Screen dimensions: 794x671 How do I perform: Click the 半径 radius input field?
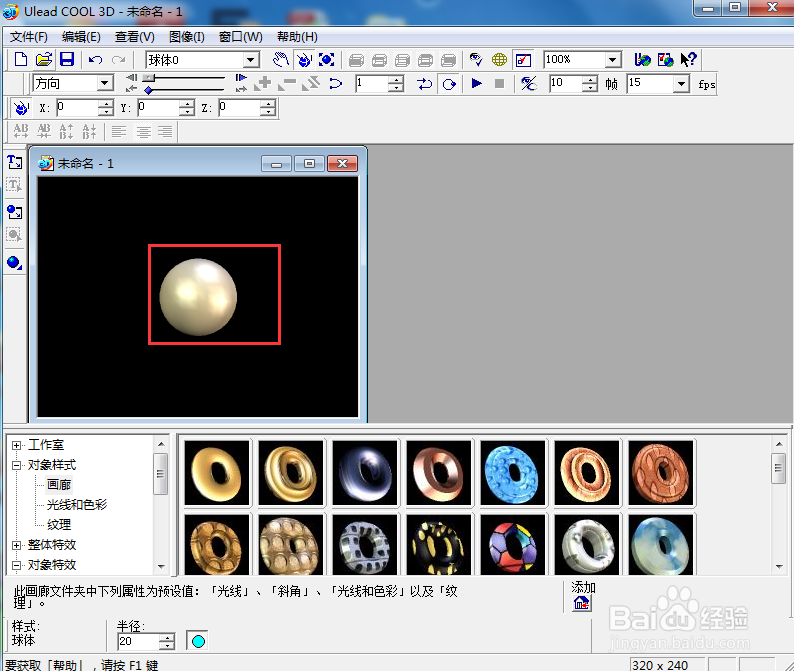coord(138,642)
